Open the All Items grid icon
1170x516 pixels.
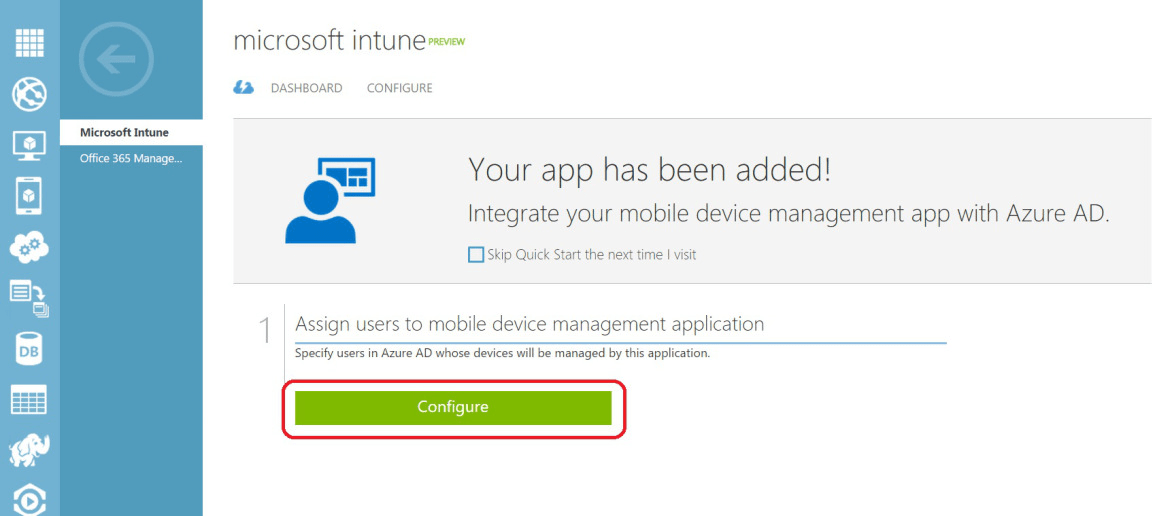30,43
